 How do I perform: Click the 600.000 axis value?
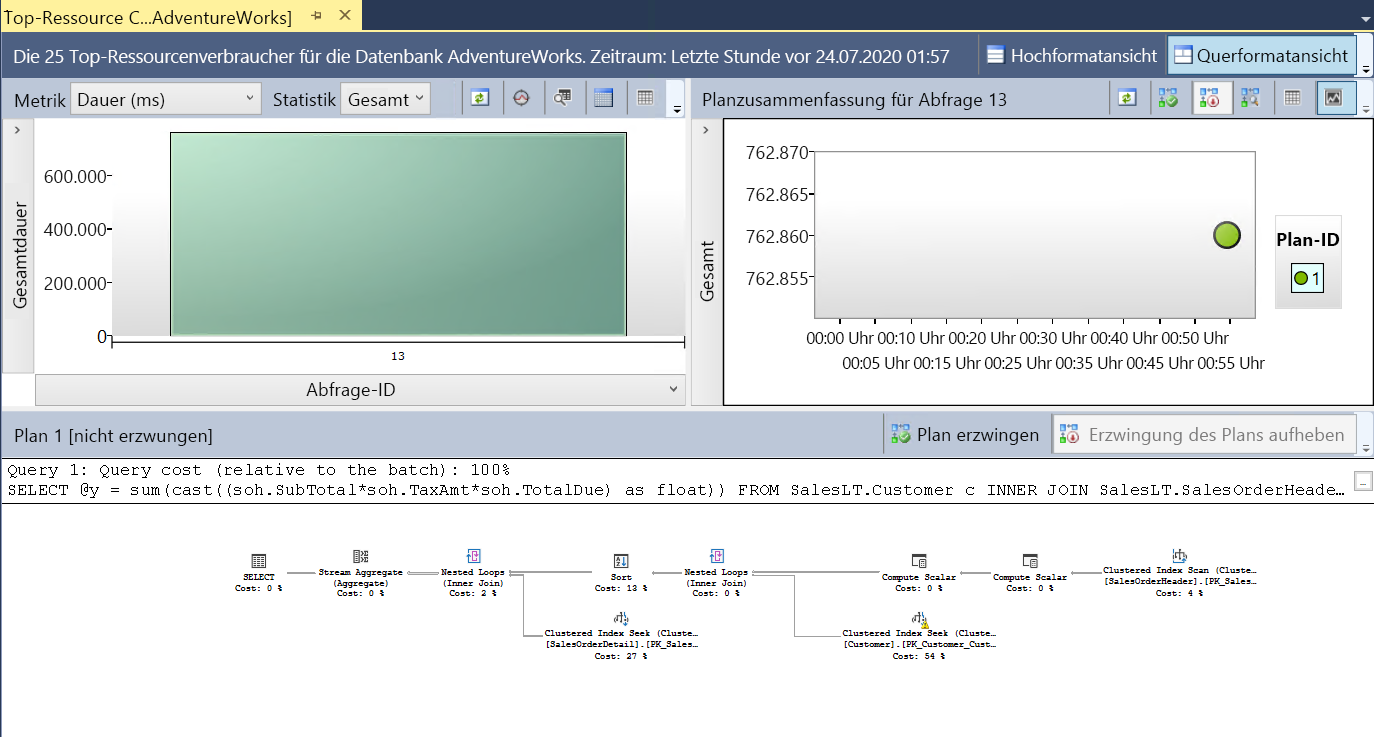(x=75, y=176)
